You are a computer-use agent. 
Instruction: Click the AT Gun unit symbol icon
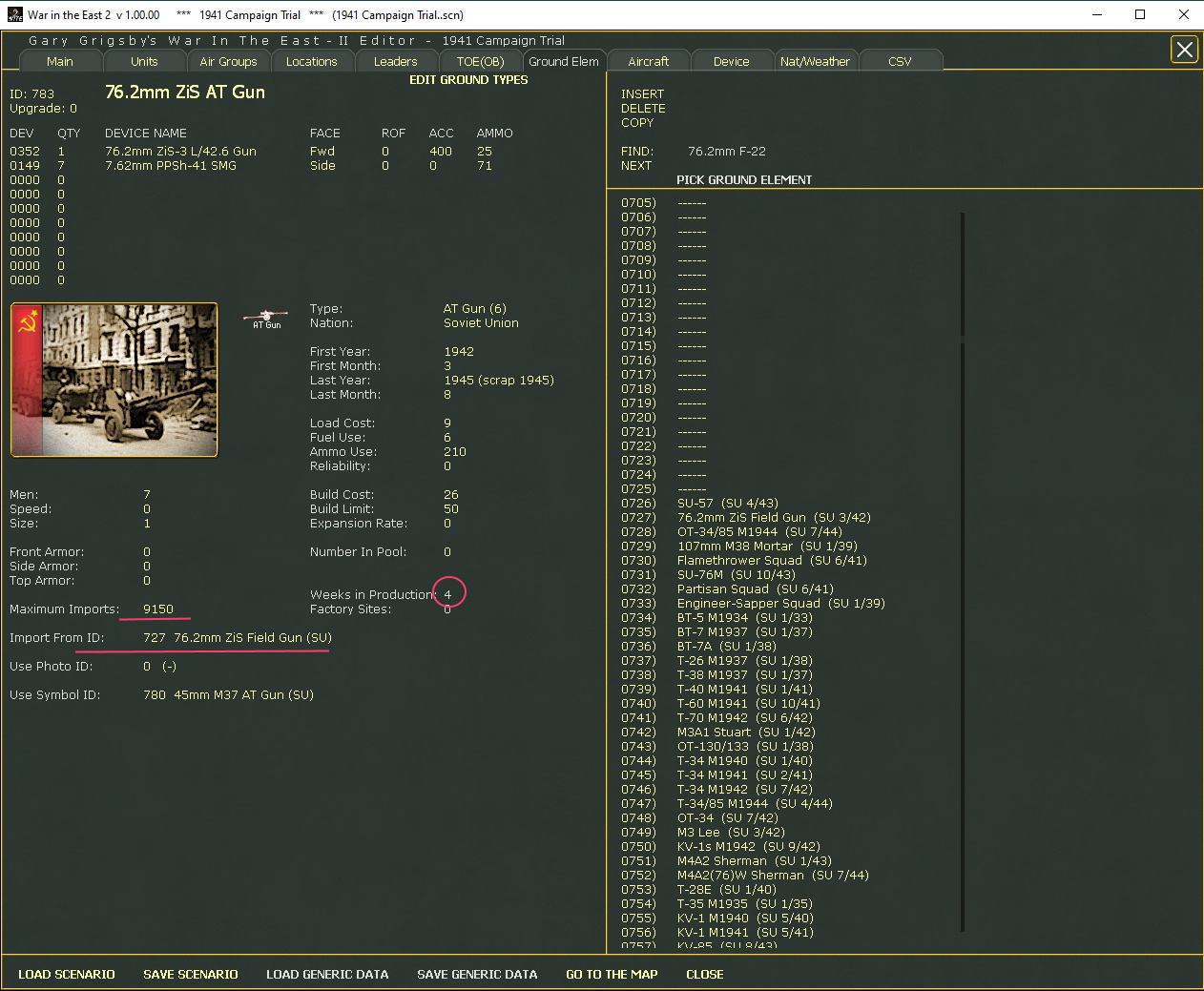pyautogui.click(x=266, y=318)
